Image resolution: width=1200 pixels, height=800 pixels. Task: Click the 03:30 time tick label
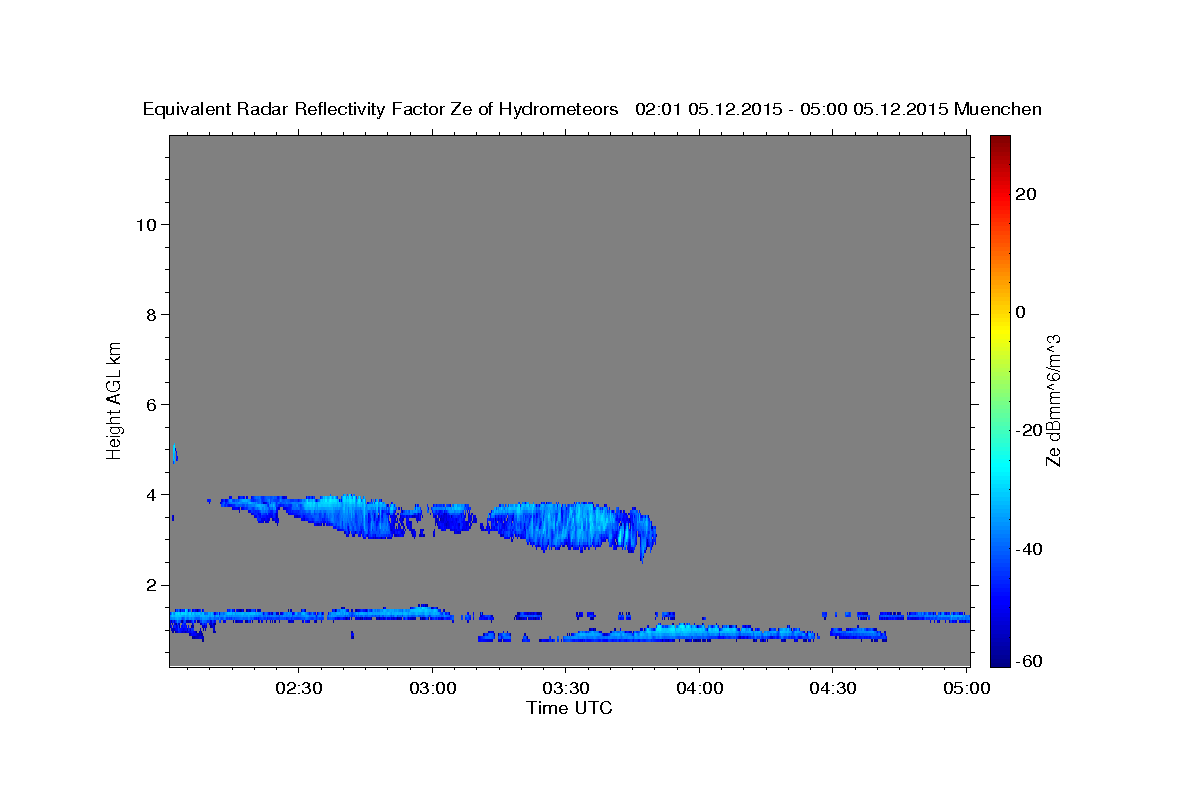[x=565, y=688]
